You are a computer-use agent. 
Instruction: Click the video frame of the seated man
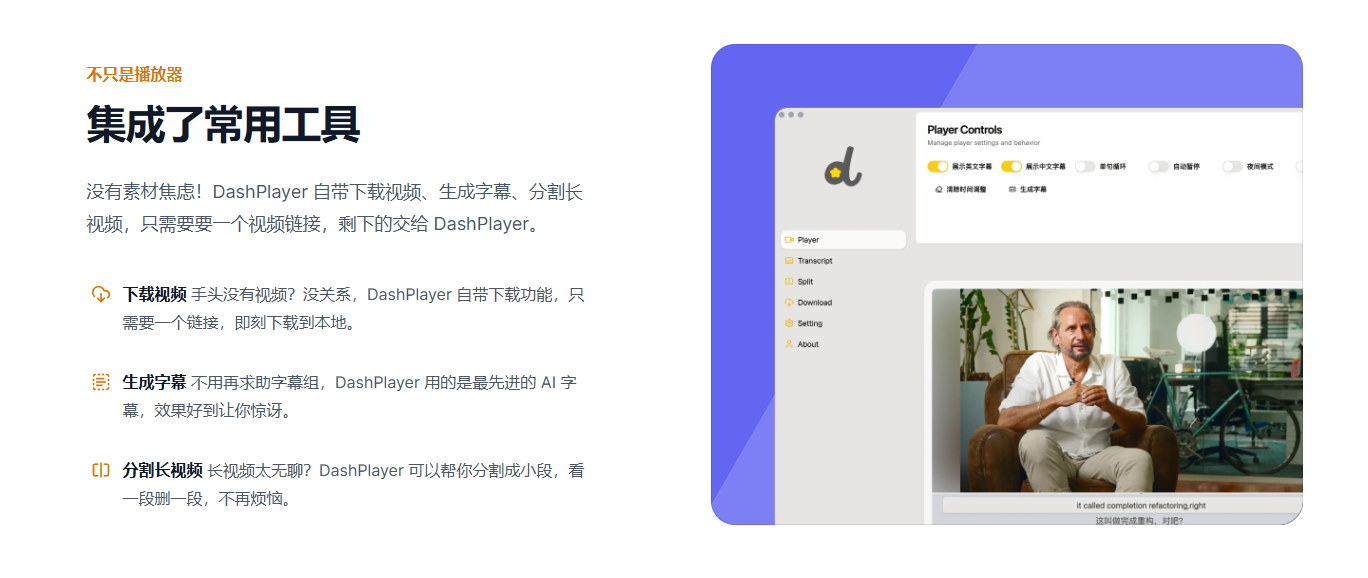pos(1117,391)
